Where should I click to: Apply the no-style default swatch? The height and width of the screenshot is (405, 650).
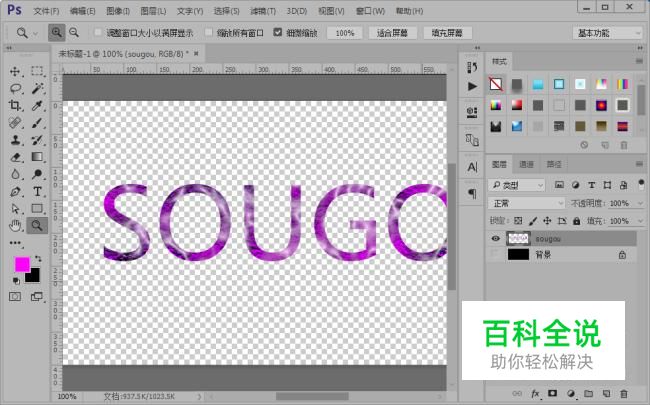(496, 84)
